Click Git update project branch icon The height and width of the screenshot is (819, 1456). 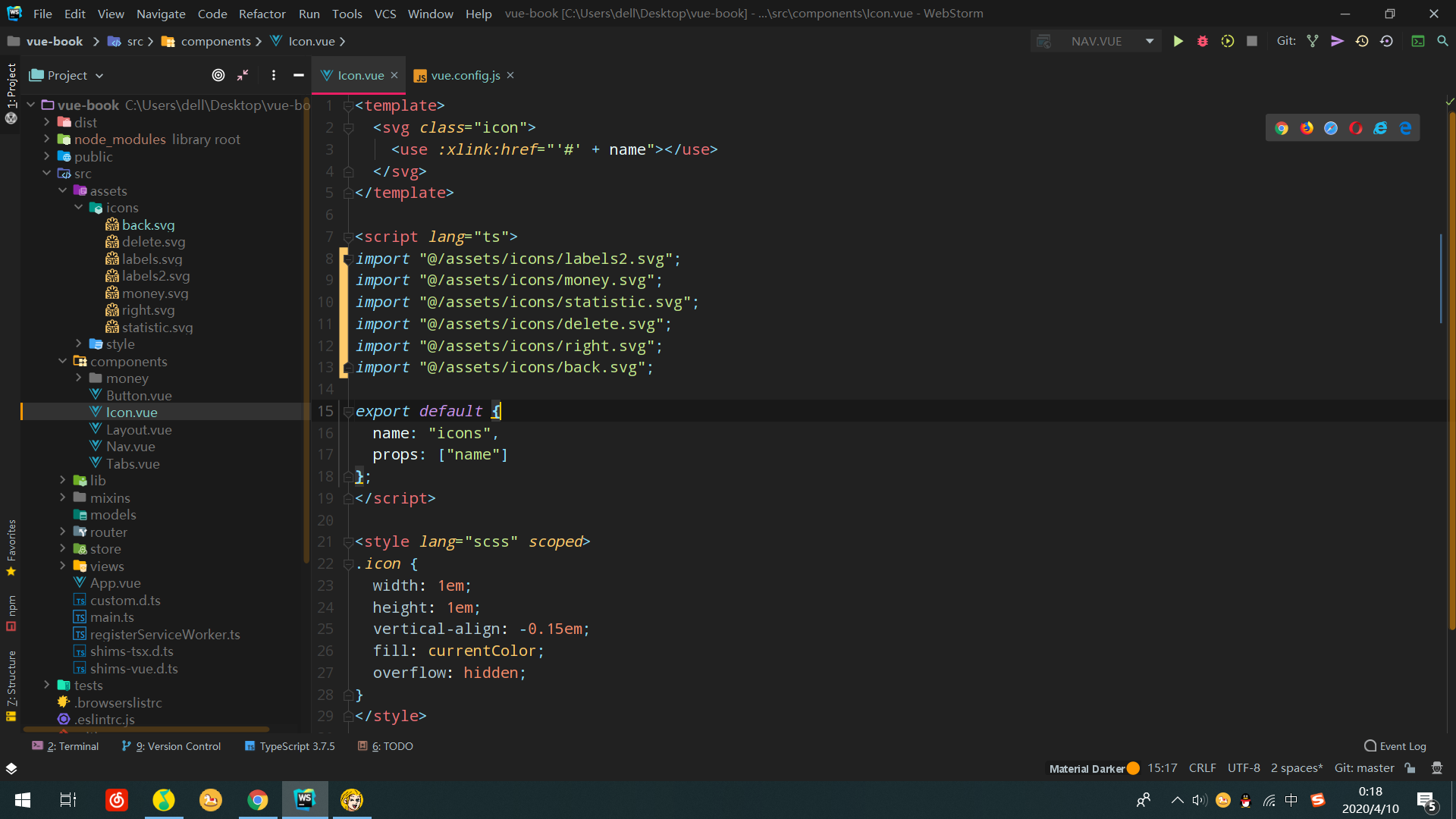pos(1313,42)
